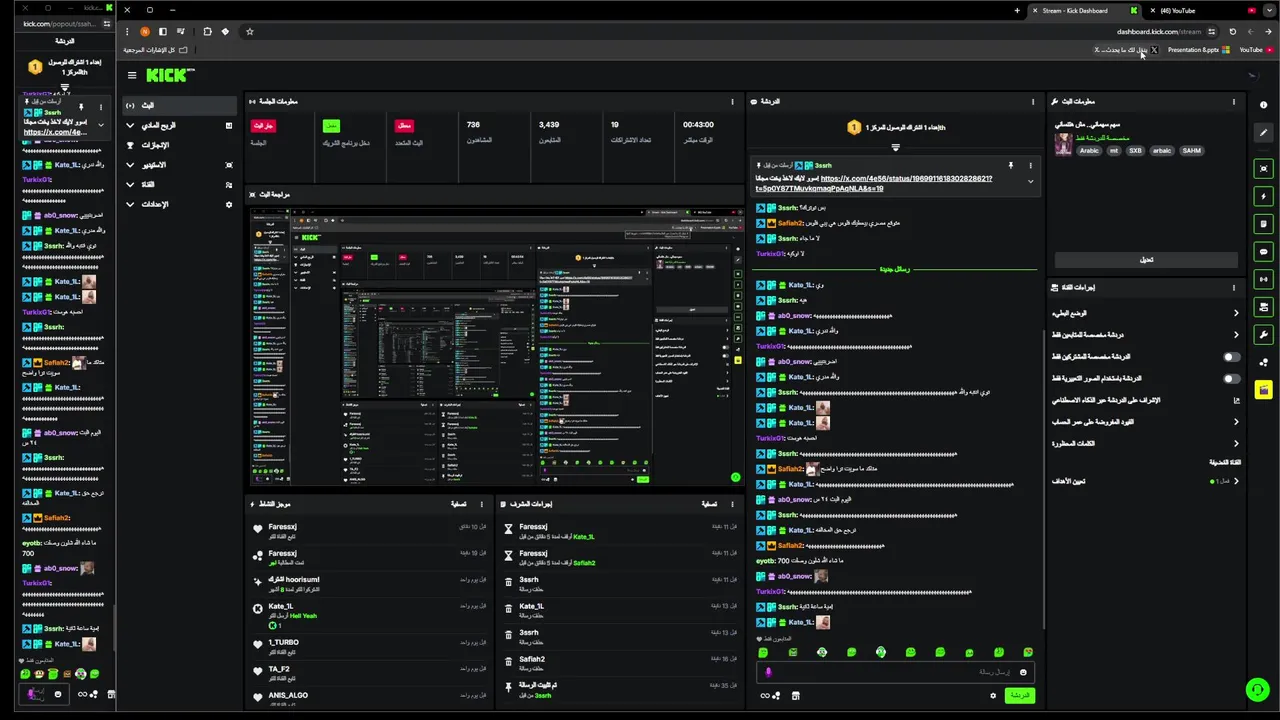Image resolution: width=1280 pixels, height=720 pixels.
Task: Click the wide edit button under stream tags
Action: click(x=1146, y=260)
